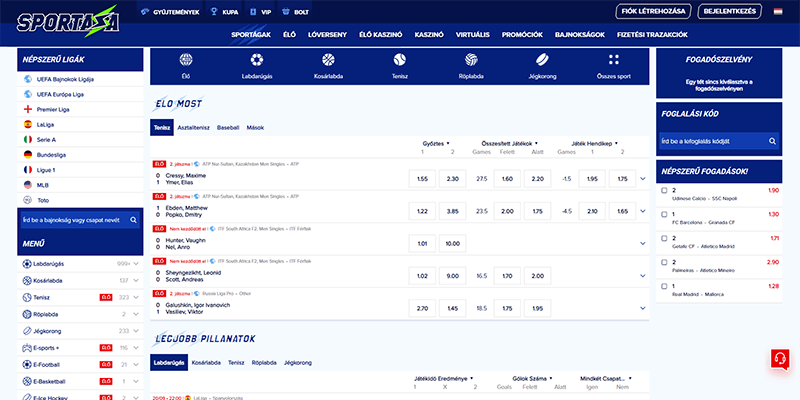
Task: Open the Promóciók menu item
Action: pos(522,35)
